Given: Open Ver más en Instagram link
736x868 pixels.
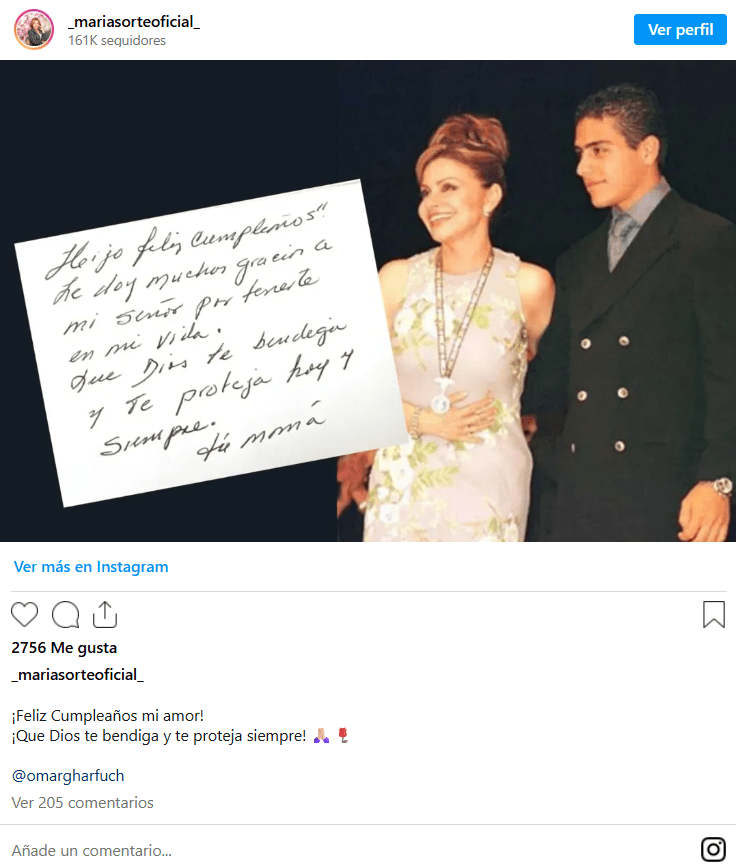Looking at the screenshot, I should [91, 567].
